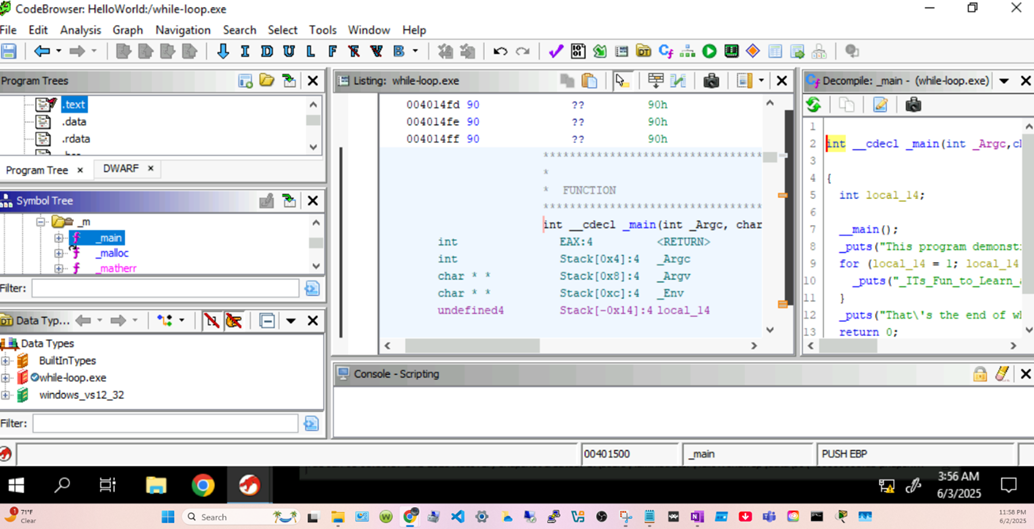Collapse the _m folder in Symbol Tree

(x=40, y=222)
